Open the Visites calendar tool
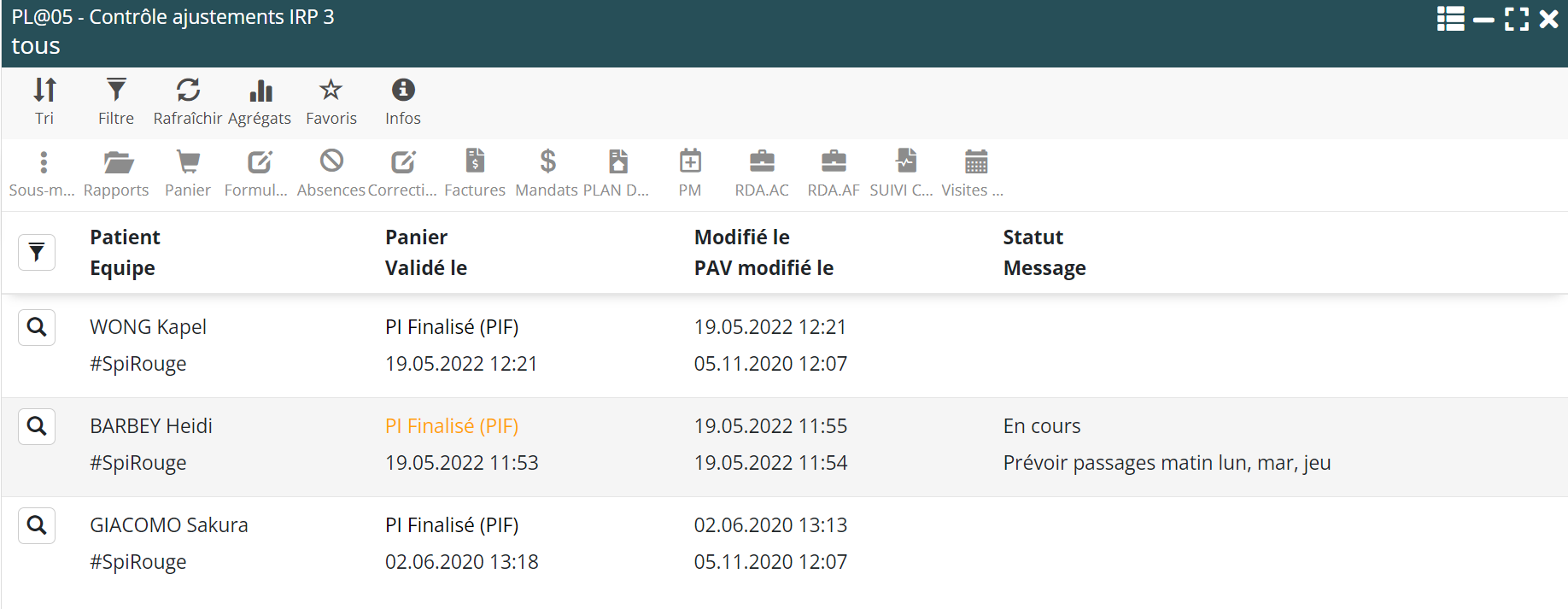1568x609 pixels. [974, 173]
